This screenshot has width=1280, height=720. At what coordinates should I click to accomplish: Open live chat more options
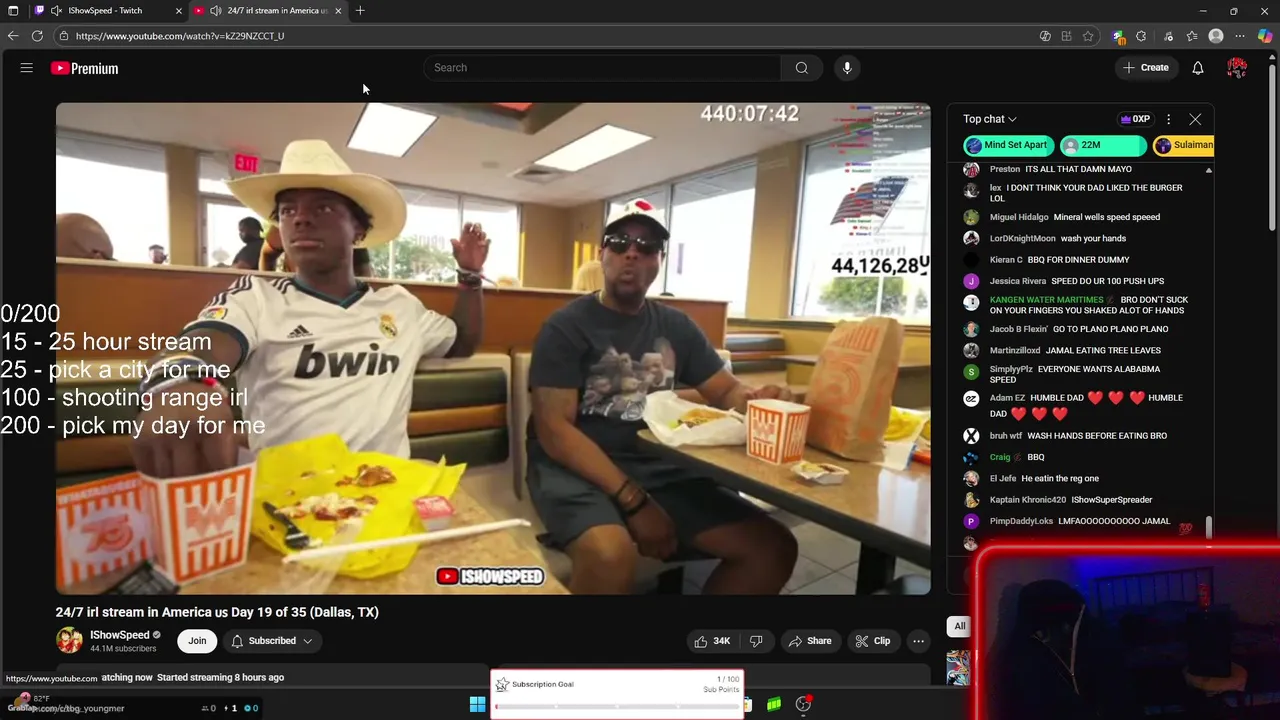[1168, 119]
